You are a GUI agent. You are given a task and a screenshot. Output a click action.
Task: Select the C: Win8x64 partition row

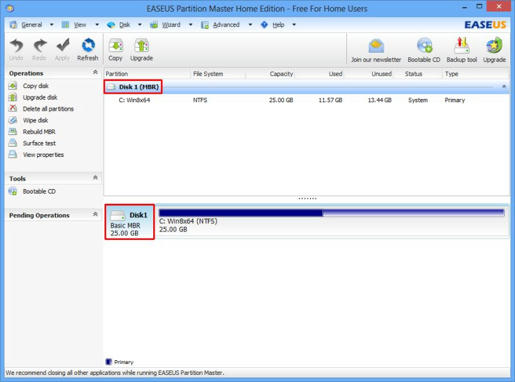pos(307,100)
